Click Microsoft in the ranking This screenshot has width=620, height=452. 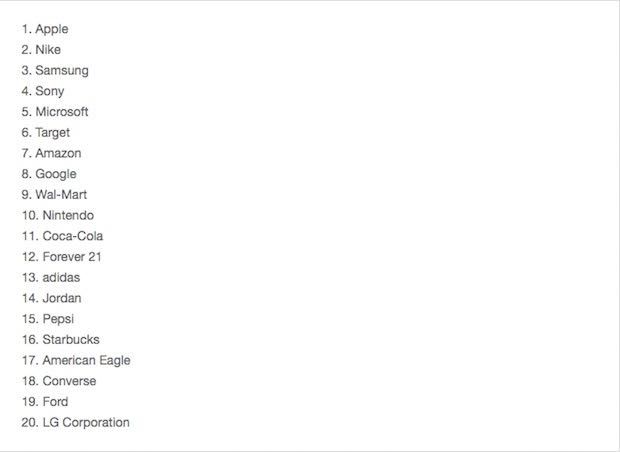(55, 112)
